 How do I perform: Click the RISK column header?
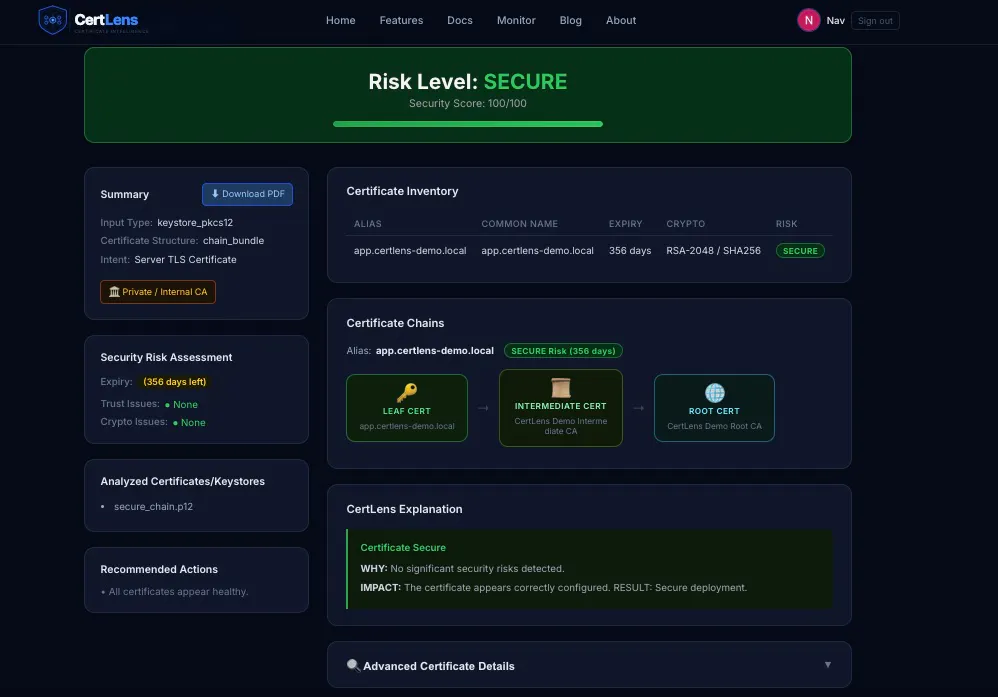(786, 224)
